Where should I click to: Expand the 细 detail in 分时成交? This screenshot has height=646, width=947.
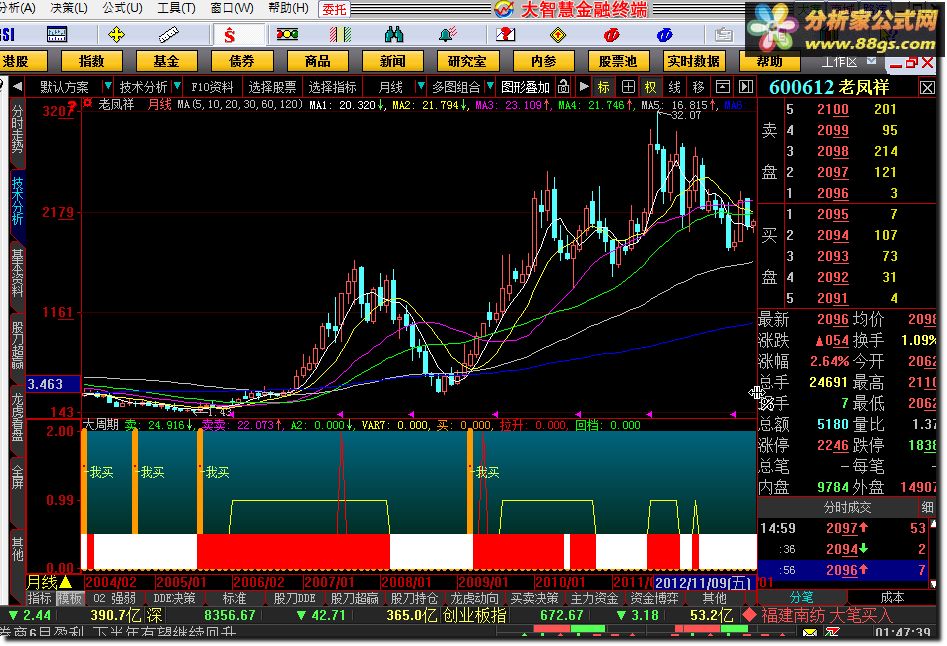tap(926, 508)
